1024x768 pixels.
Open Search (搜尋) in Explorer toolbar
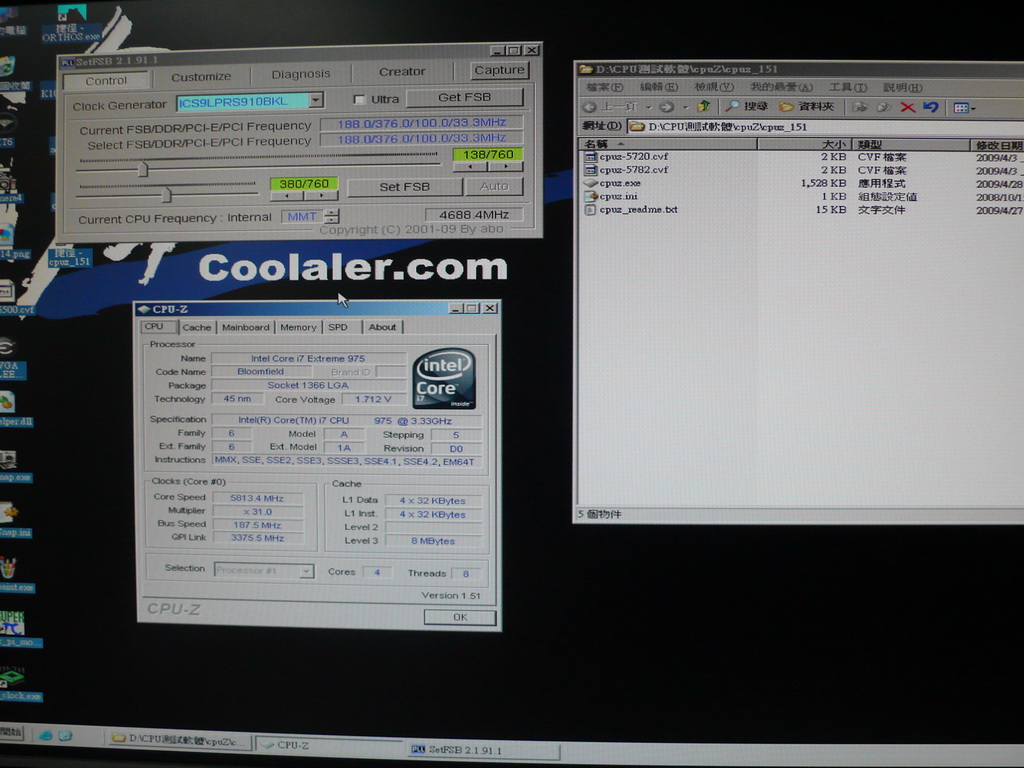(747, 106)
